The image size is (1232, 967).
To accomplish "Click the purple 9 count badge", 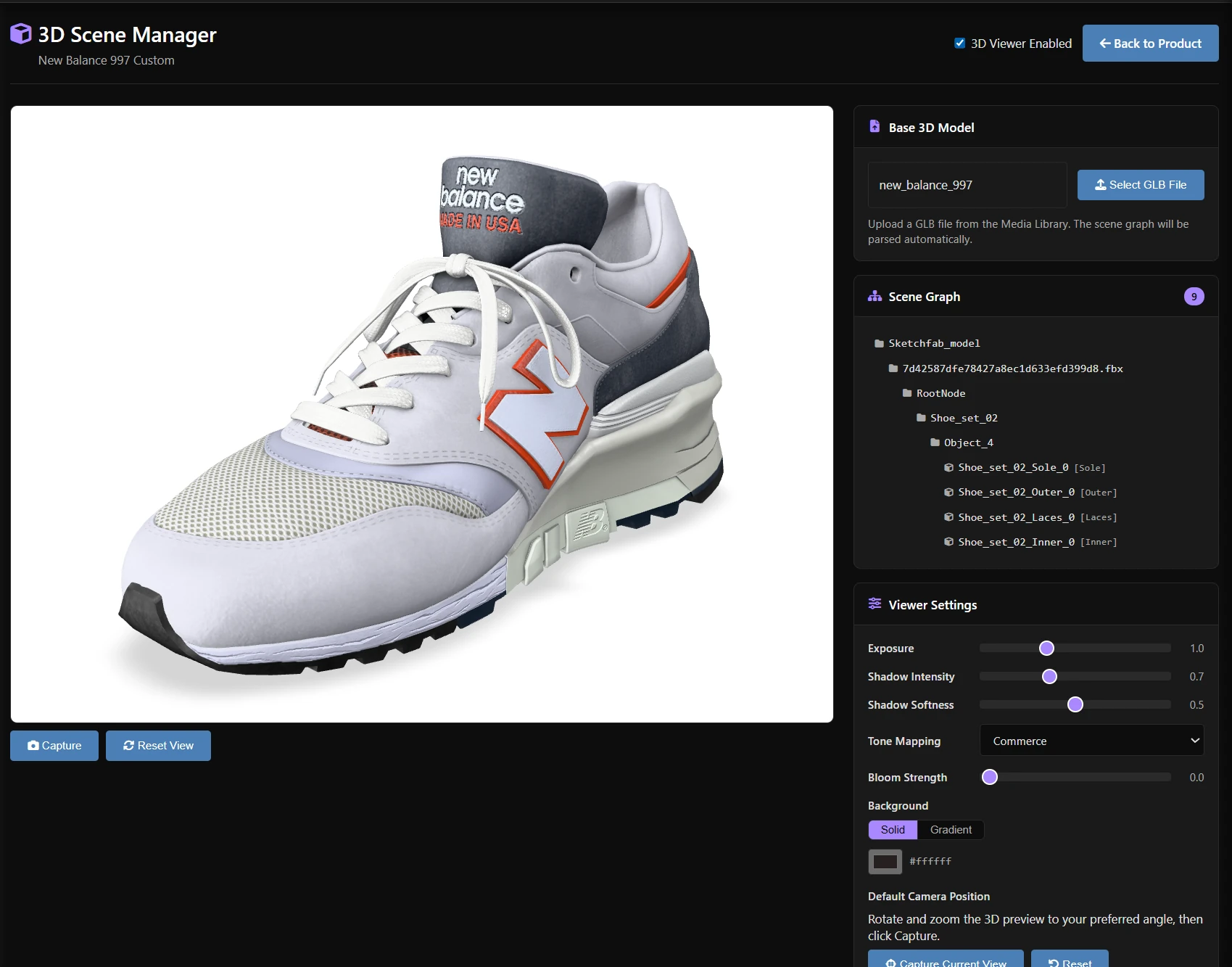I will (1194, 297).
